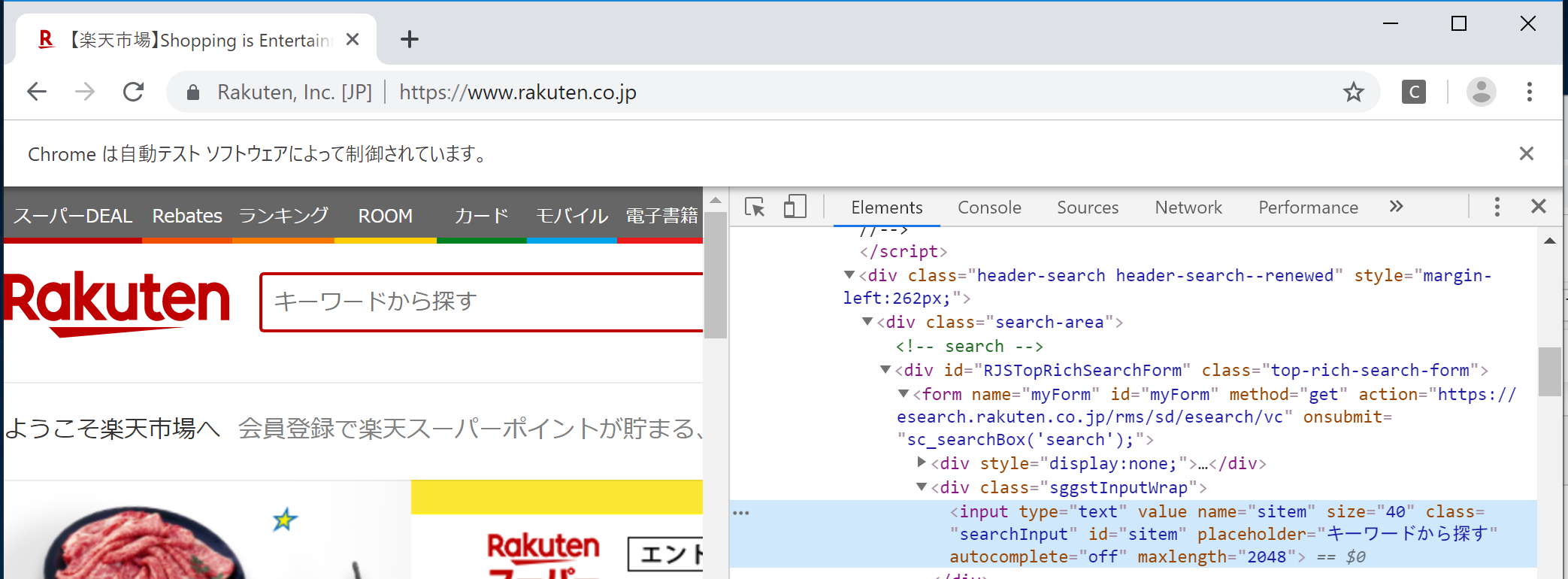This screenshot has height=579, width=1568.
Task: Open the Chrome profile avatar
Action: point(1482,92)
